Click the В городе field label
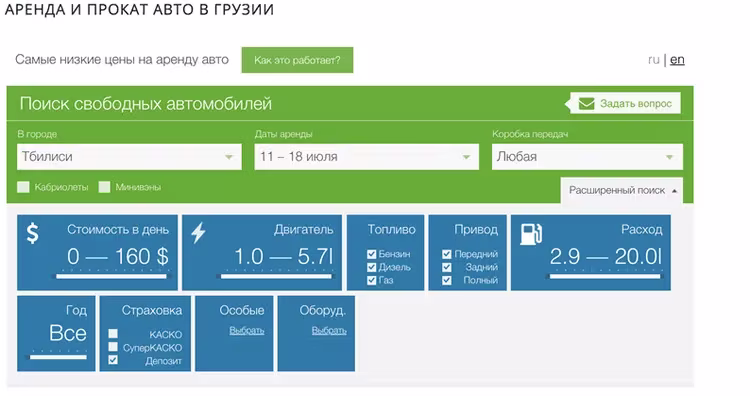The image size is (750, 396). click(37, 134)
